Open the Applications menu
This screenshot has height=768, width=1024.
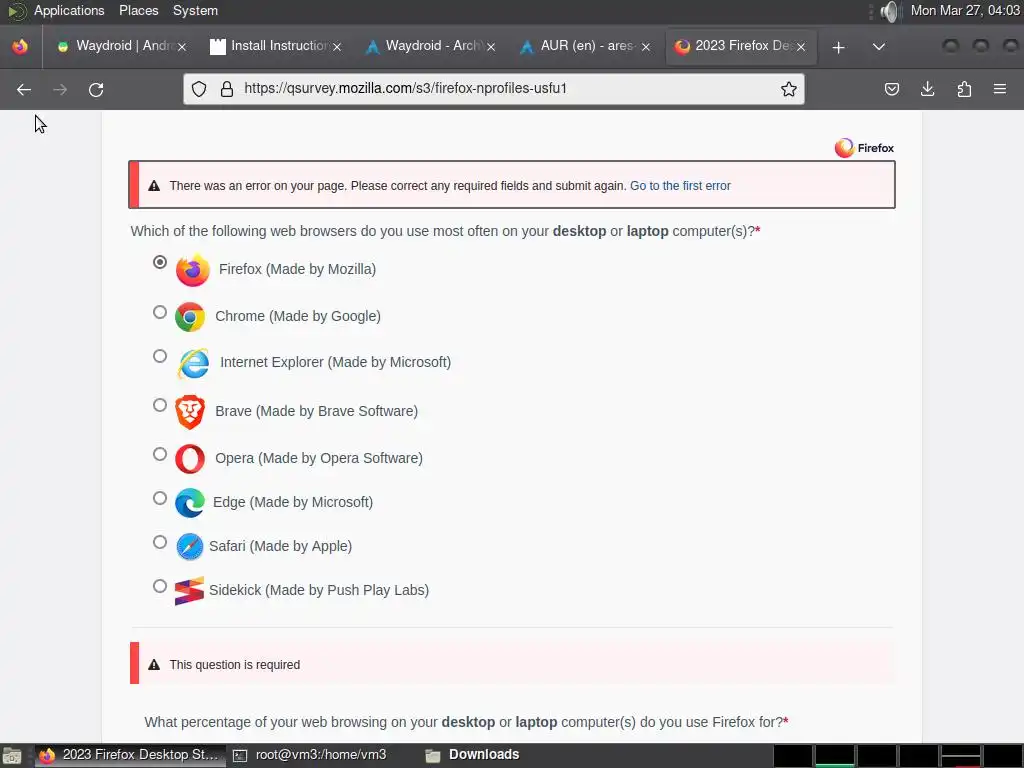point(69,11)
